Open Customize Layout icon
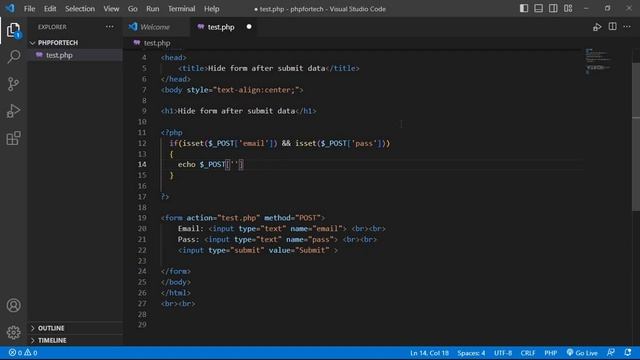 click(x=568, y=8)
